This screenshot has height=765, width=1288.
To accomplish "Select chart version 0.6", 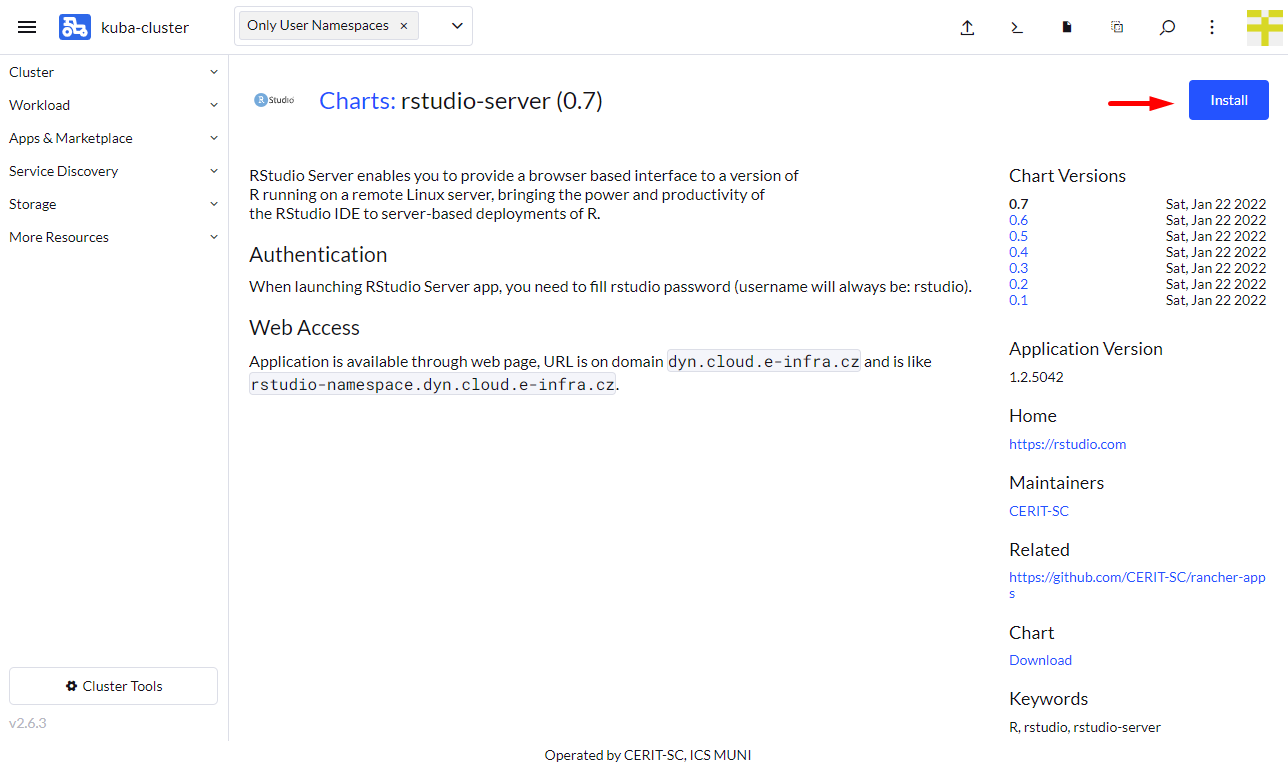I will click(1018, 220).
